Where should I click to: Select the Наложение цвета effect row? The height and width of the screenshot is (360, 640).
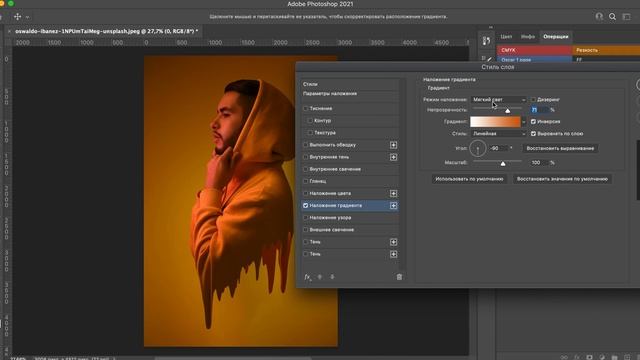[x=351, y=193]
